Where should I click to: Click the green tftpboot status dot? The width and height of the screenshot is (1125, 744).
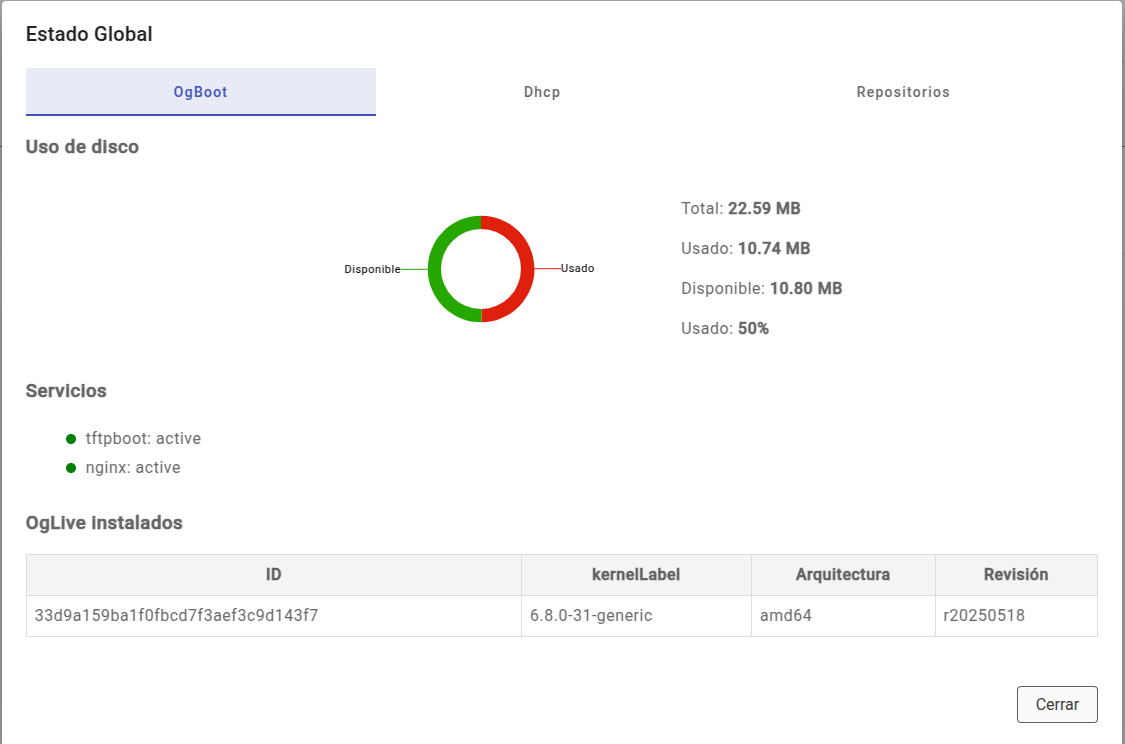pyautogui.click(x=71, y=439)
